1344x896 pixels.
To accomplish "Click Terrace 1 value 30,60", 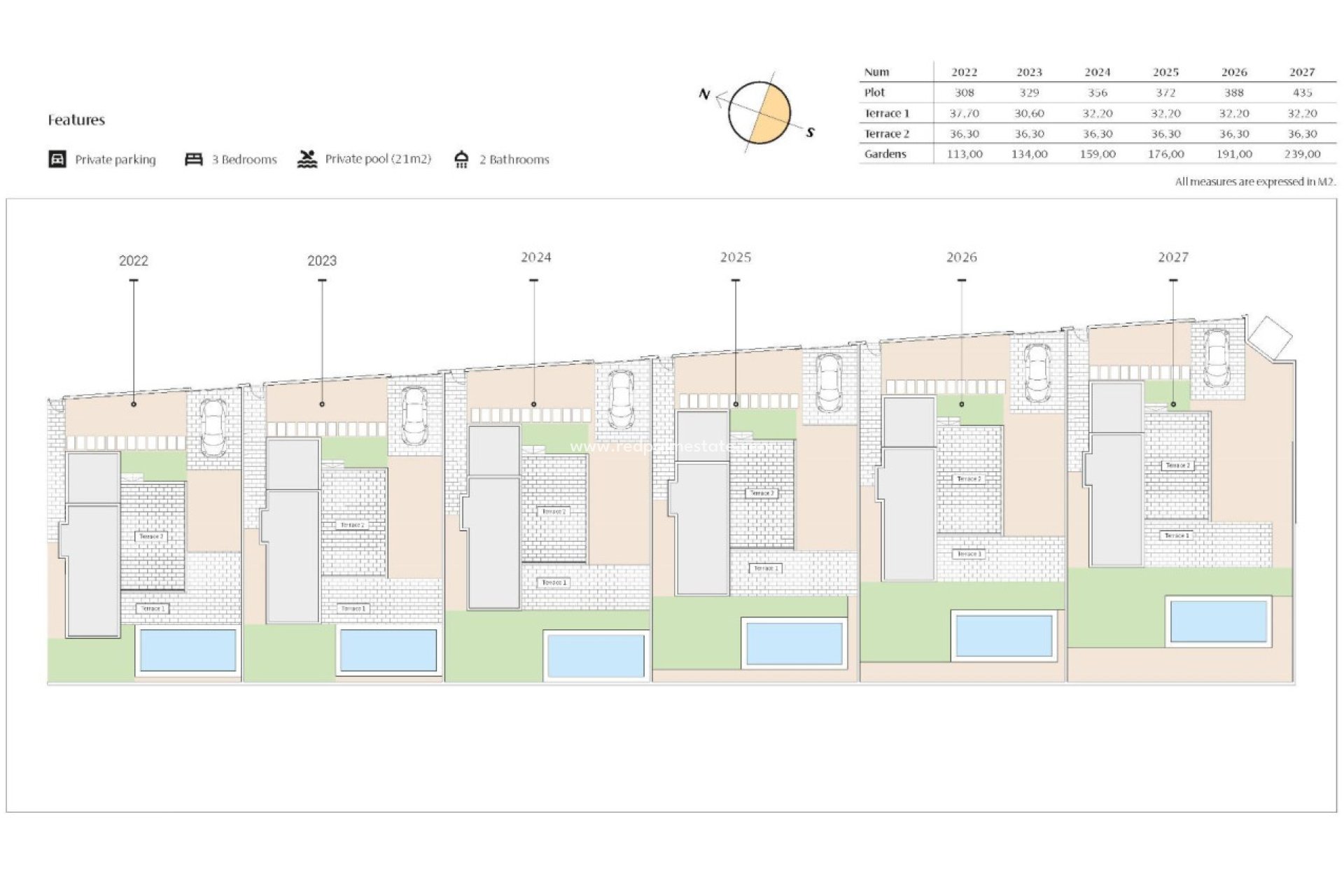I will tap(1029, 113).
